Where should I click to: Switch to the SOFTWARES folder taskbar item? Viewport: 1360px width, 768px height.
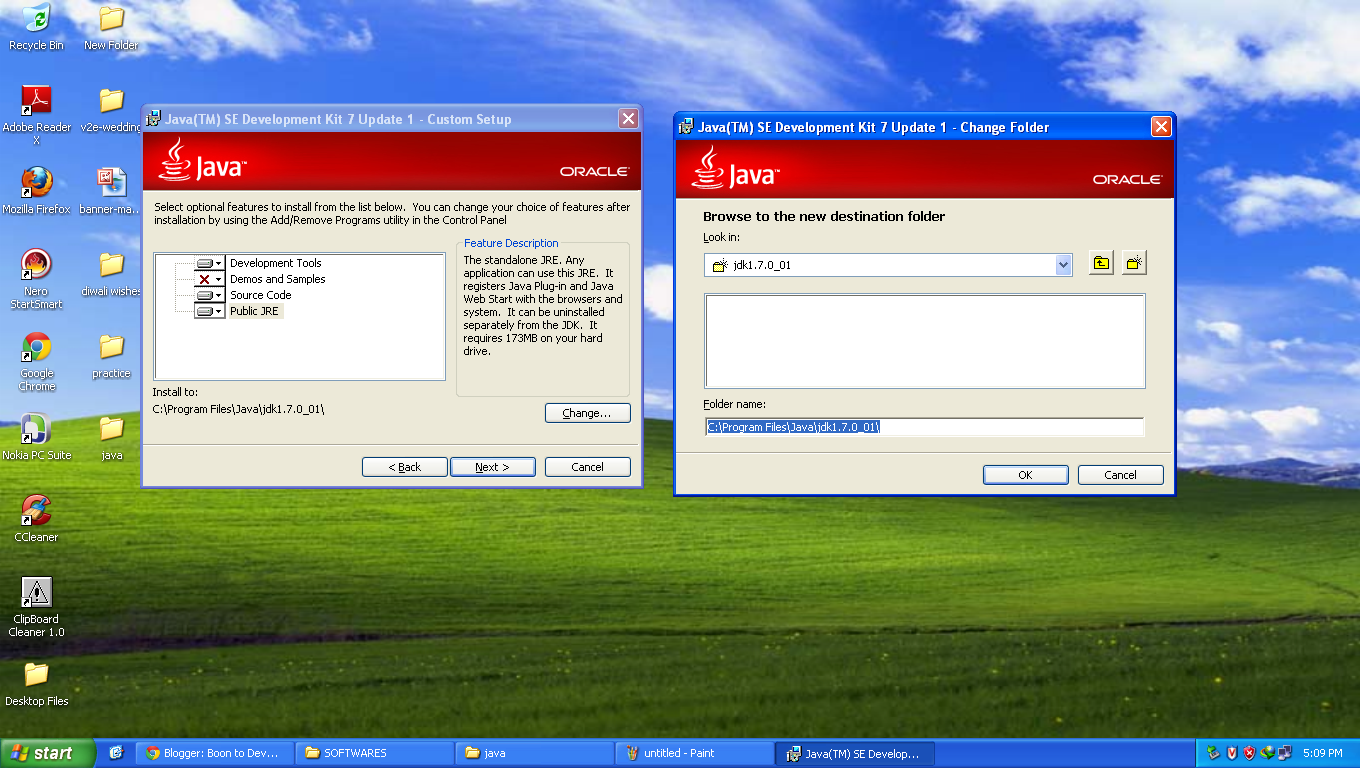pos(375,753)
